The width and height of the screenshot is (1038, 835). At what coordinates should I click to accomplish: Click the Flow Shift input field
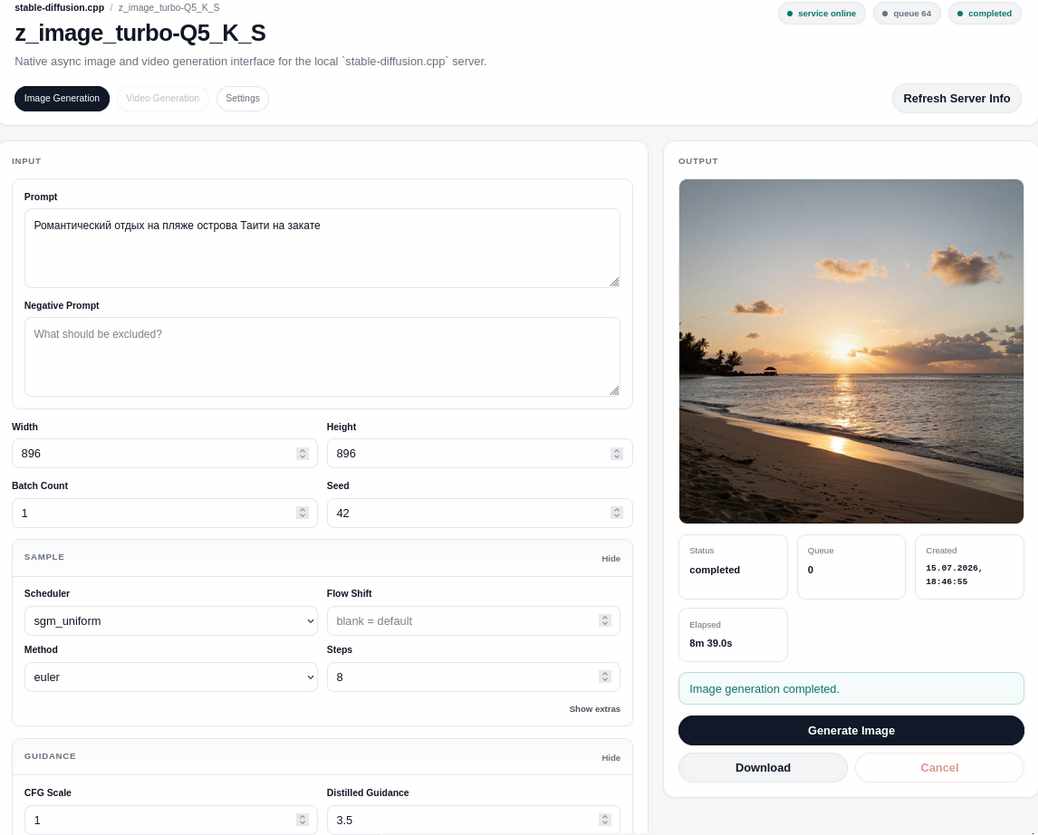pyautogui.click(x=473, y=621)
